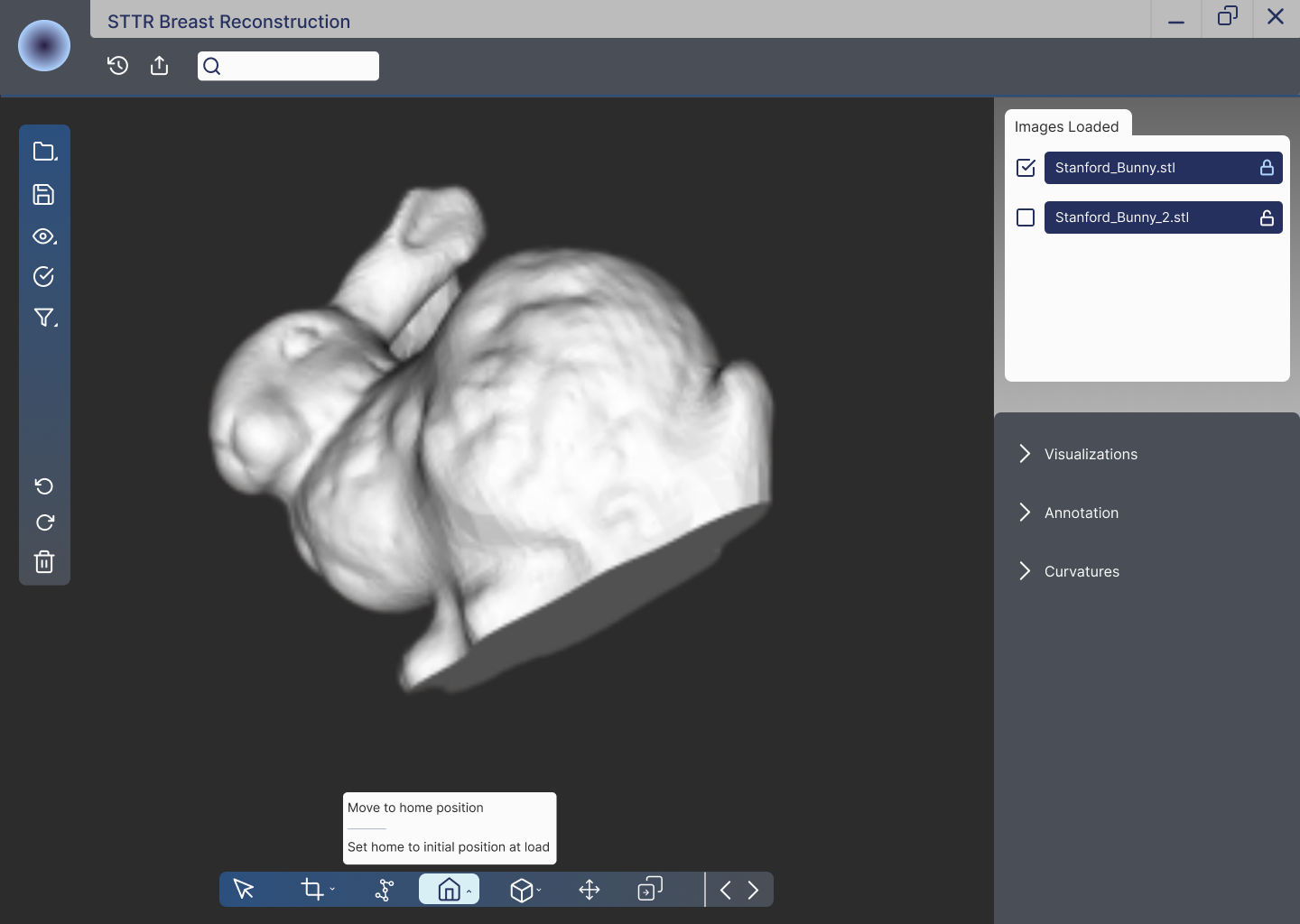Open the history icon in top bar

[117, 65]
